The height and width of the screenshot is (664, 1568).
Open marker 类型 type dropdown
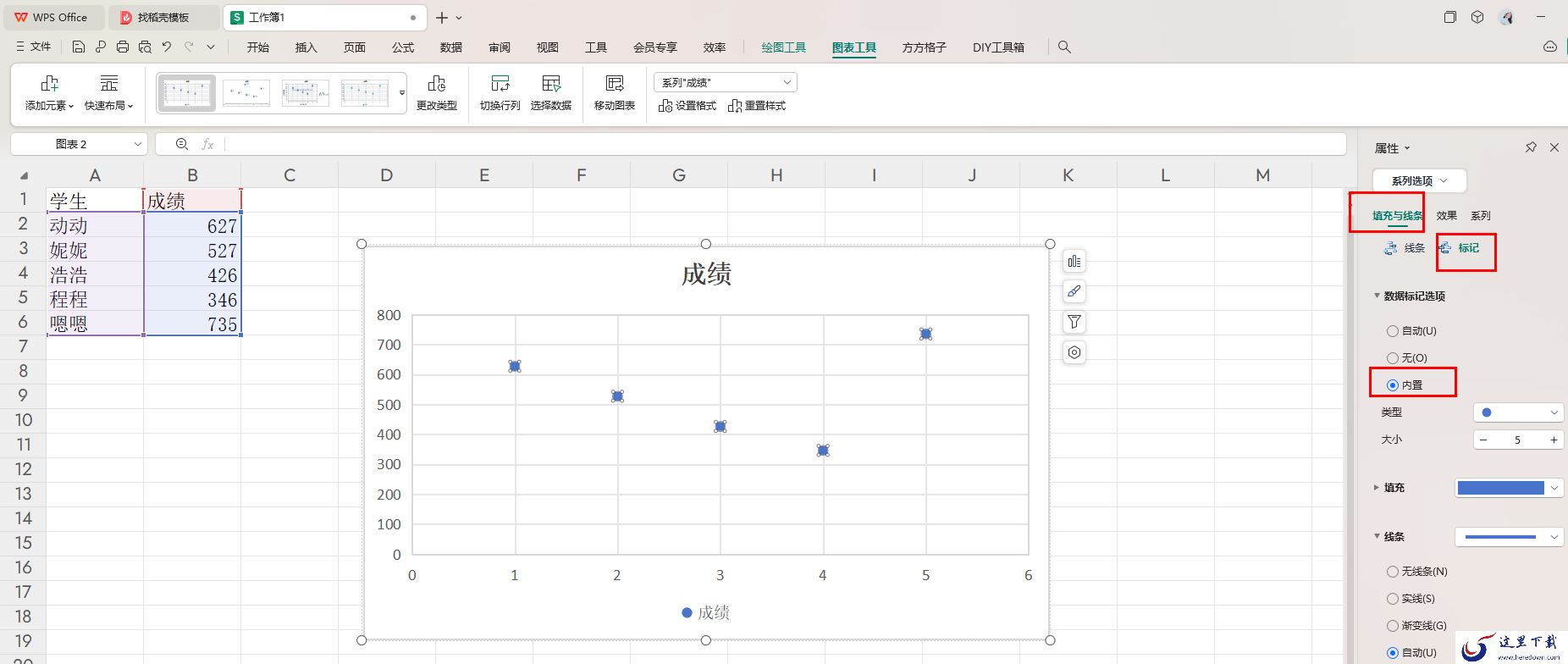pos(1518,412)
